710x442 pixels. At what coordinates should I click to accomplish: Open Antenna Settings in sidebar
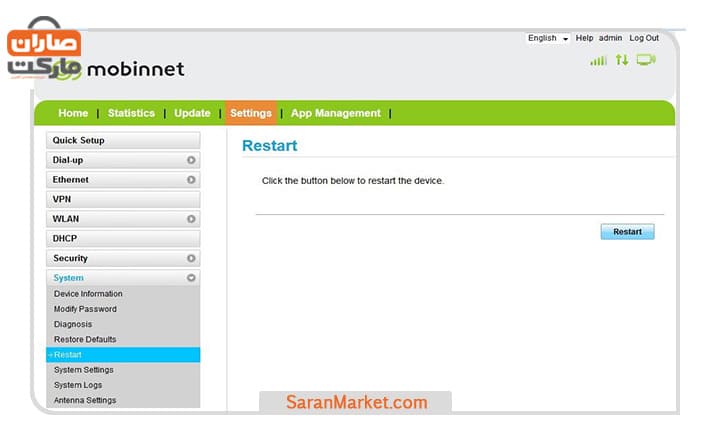(x=85, y=400)
